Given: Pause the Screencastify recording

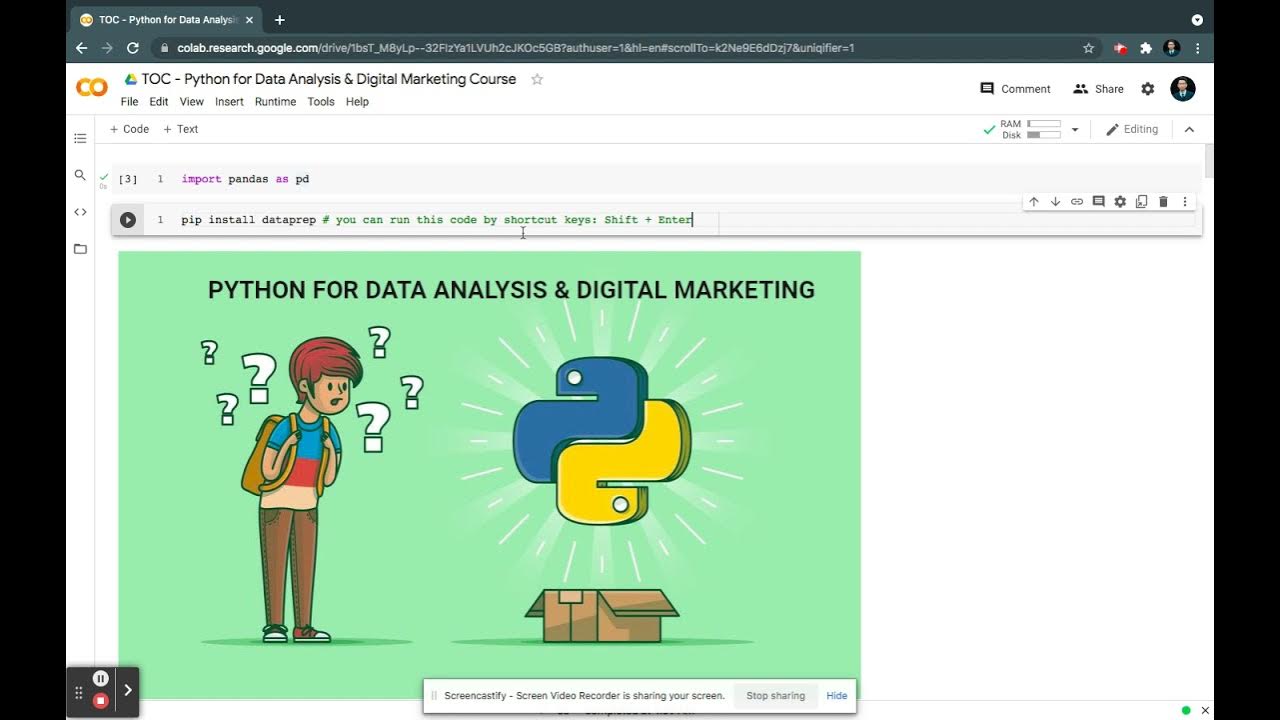Looking at the screenshot, I should coord(100,679).
